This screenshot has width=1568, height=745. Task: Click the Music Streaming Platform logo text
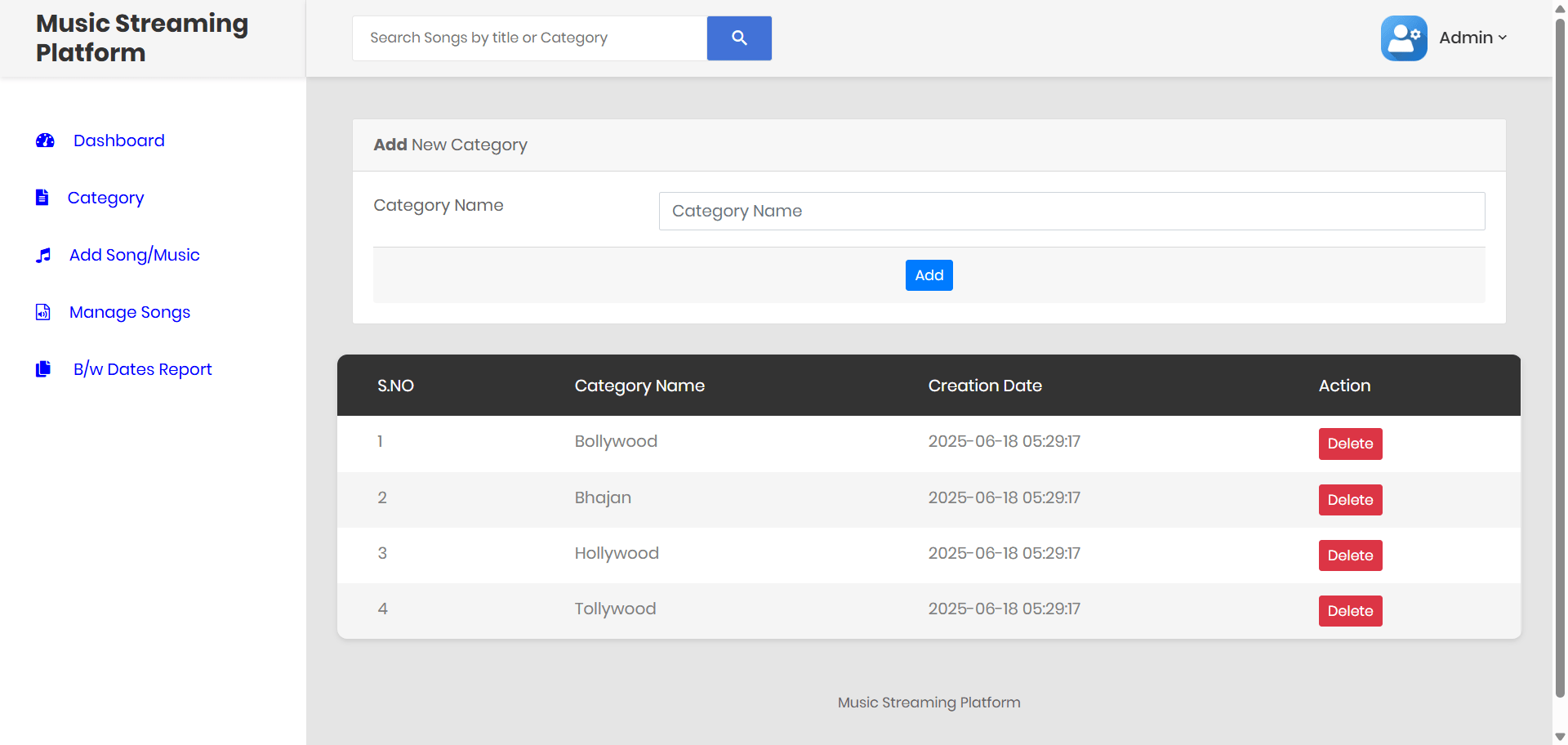coord(141,38)
